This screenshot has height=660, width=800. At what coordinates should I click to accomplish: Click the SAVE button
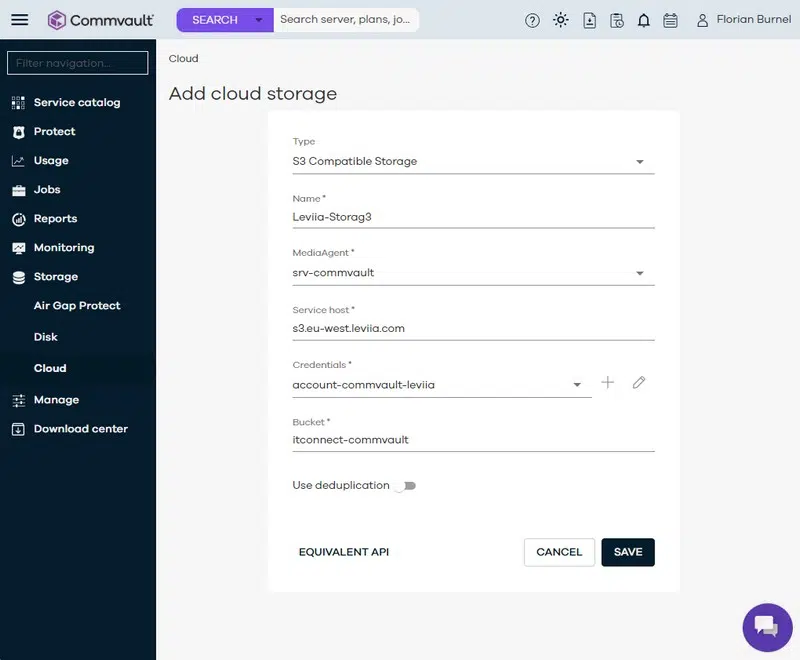click(628, 552)
